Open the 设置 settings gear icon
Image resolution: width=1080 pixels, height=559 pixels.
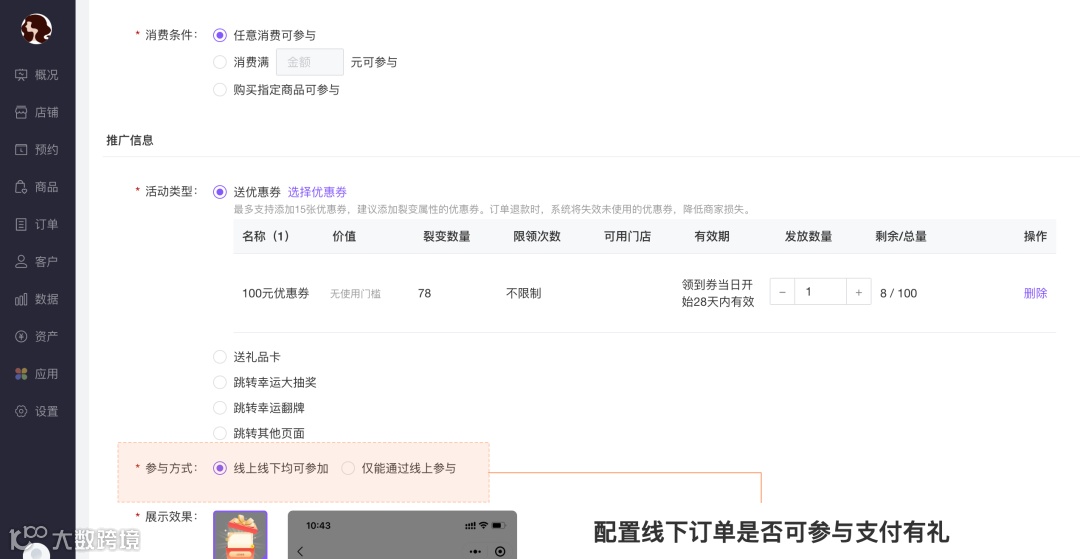21,411
